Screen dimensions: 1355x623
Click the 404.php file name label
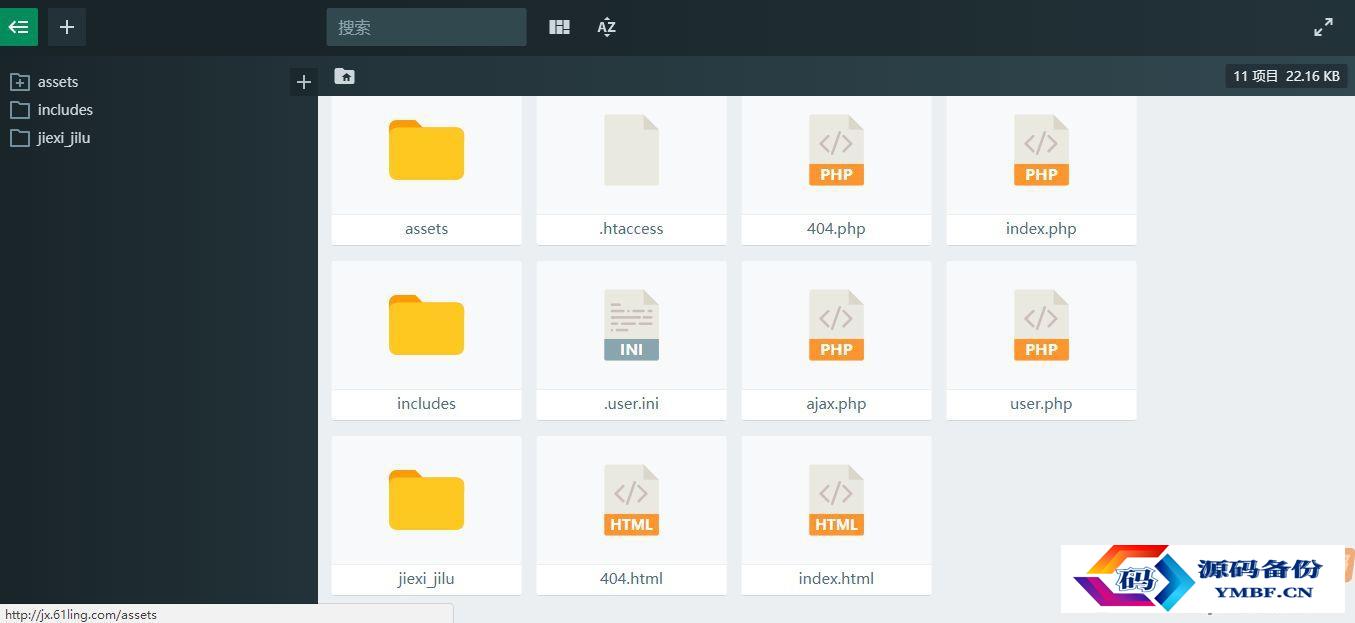click(836, 229)
